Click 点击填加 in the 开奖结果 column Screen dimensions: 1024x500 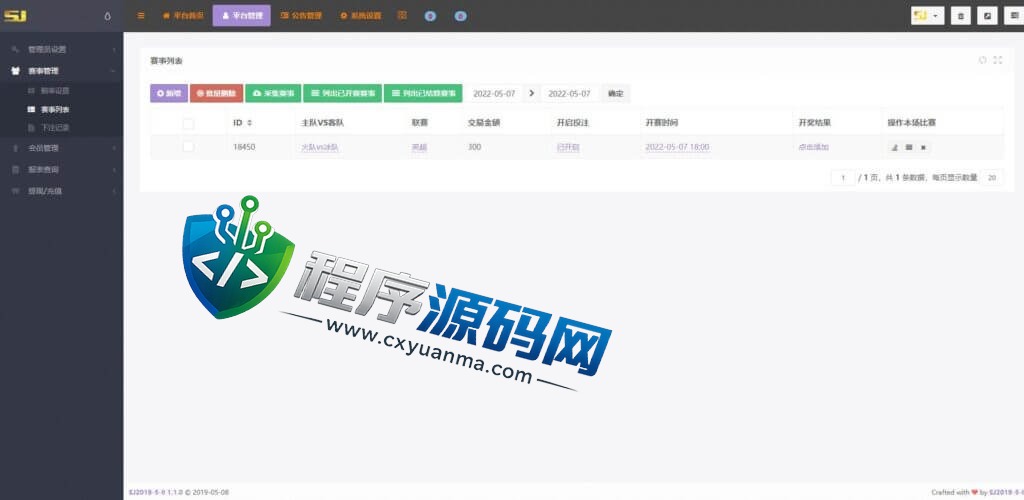[813, 148]
